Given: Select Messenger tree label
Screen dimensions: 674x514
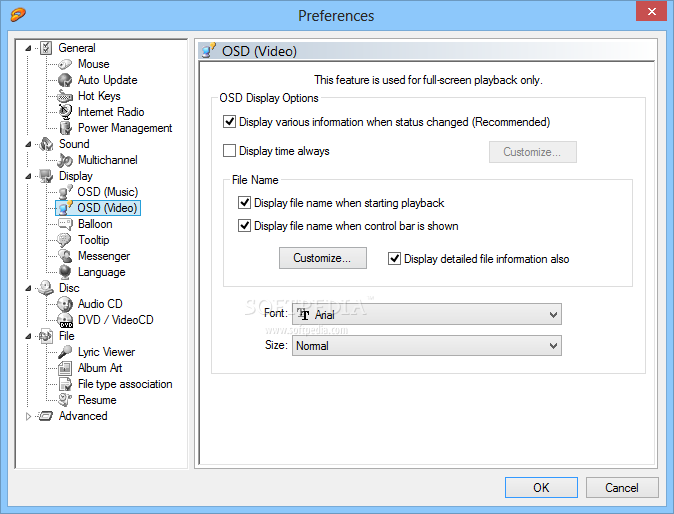Looking at the screenshot, I should 104,256.
